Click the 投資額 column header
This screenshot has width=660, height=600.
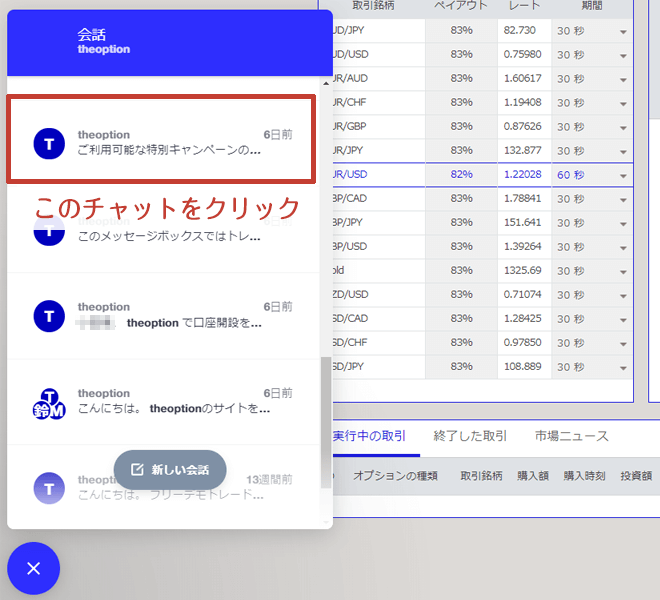tap(636, 476)
